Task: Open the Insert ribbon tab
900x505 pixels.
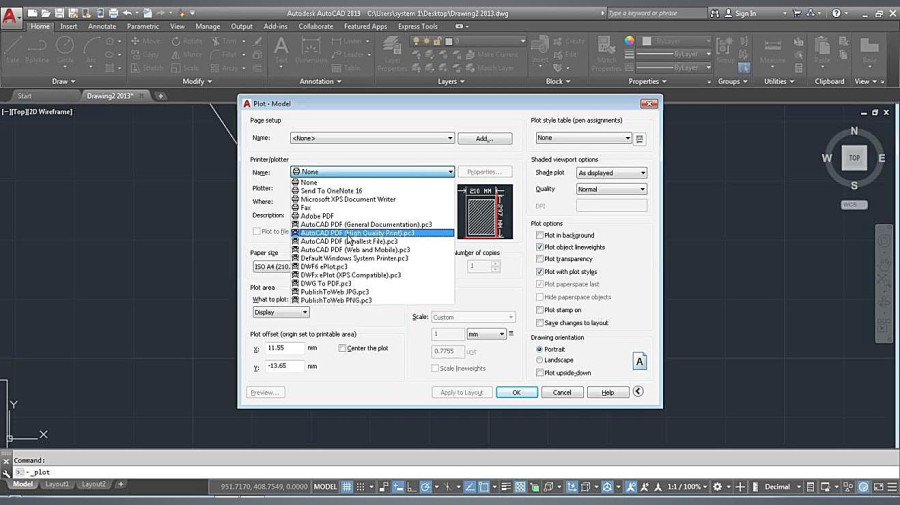Action: (68, 26)
